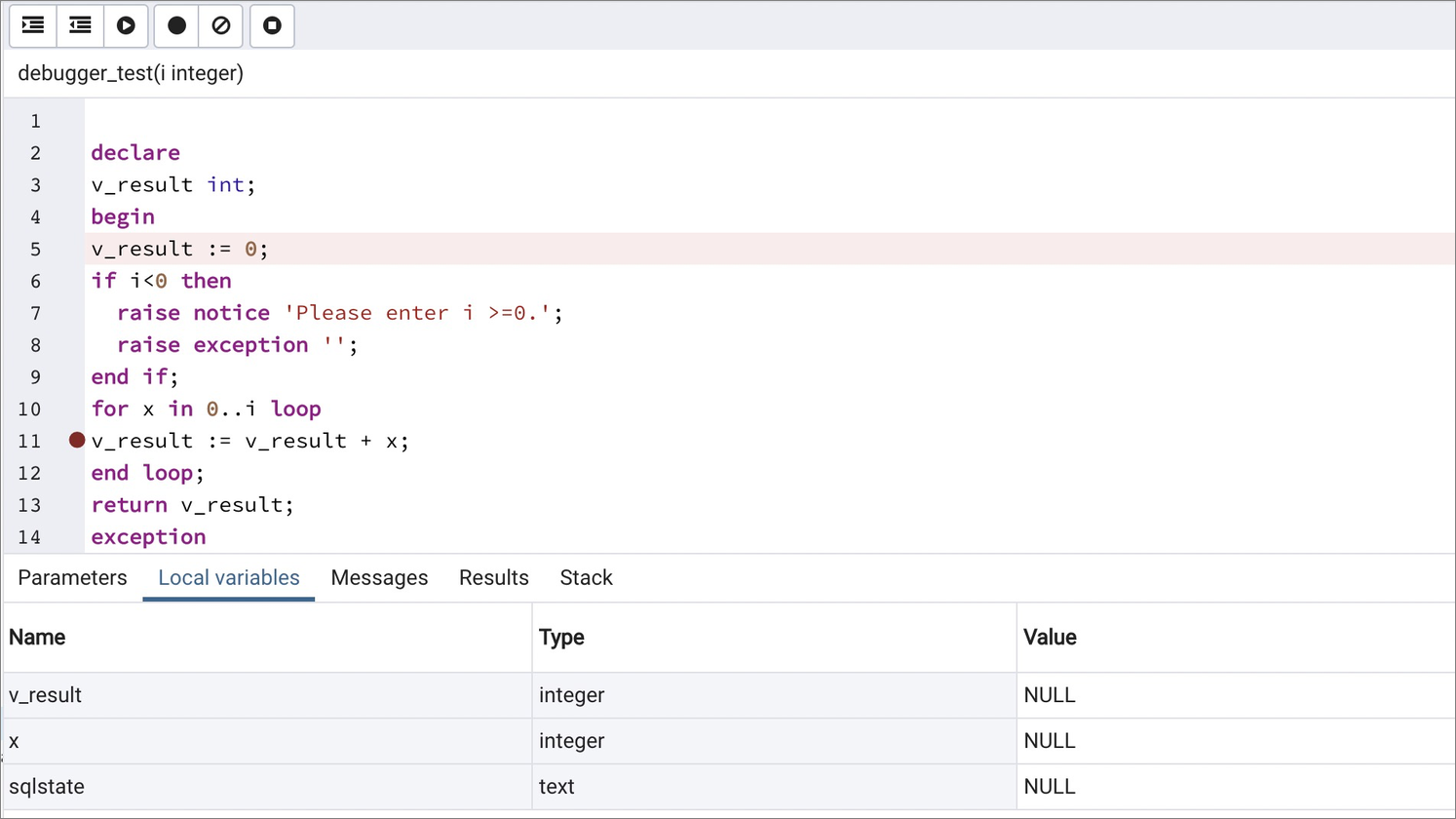Screen dimensions: 1456x819
Task: Switch to the Parameters tab
Action: [x=71, y=577]
